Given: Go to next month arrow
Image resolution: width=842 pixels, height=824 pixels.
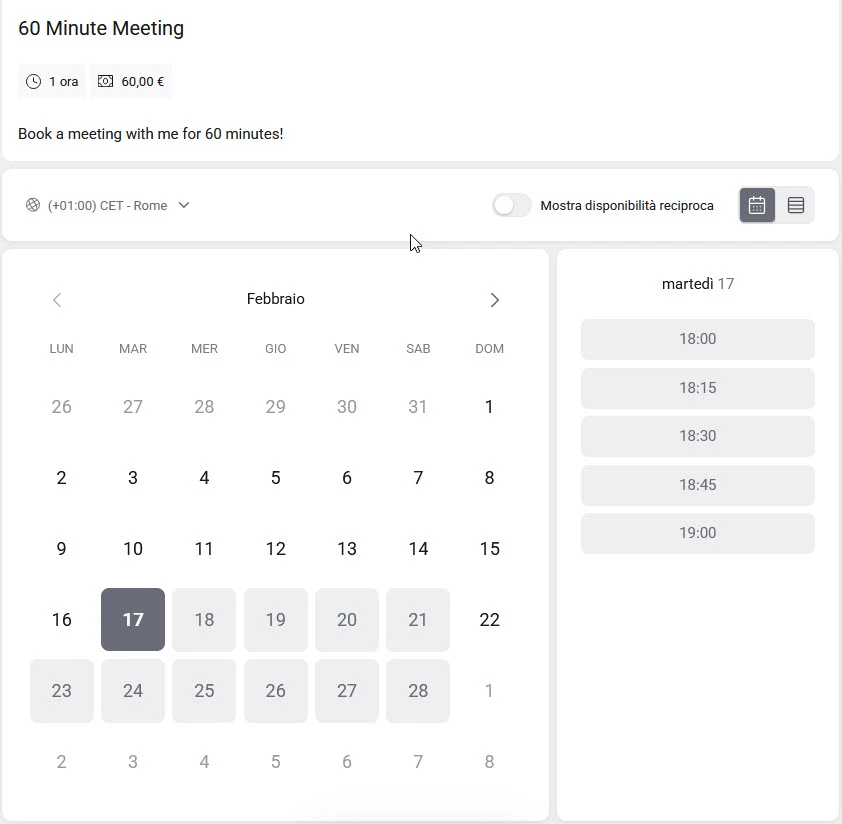Looking at the screenshot, I should click(494, 300).
